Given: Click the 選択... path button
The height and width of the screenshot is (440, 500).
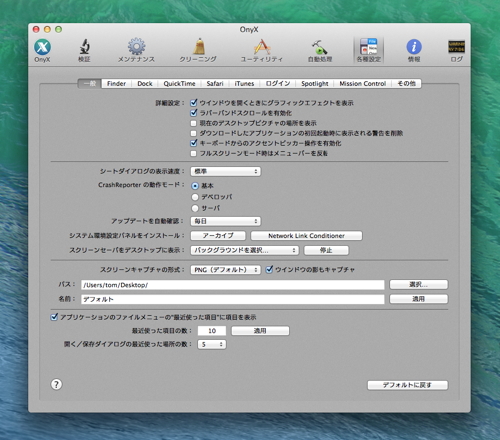Looking at the screenshot, I should (419, 285).
